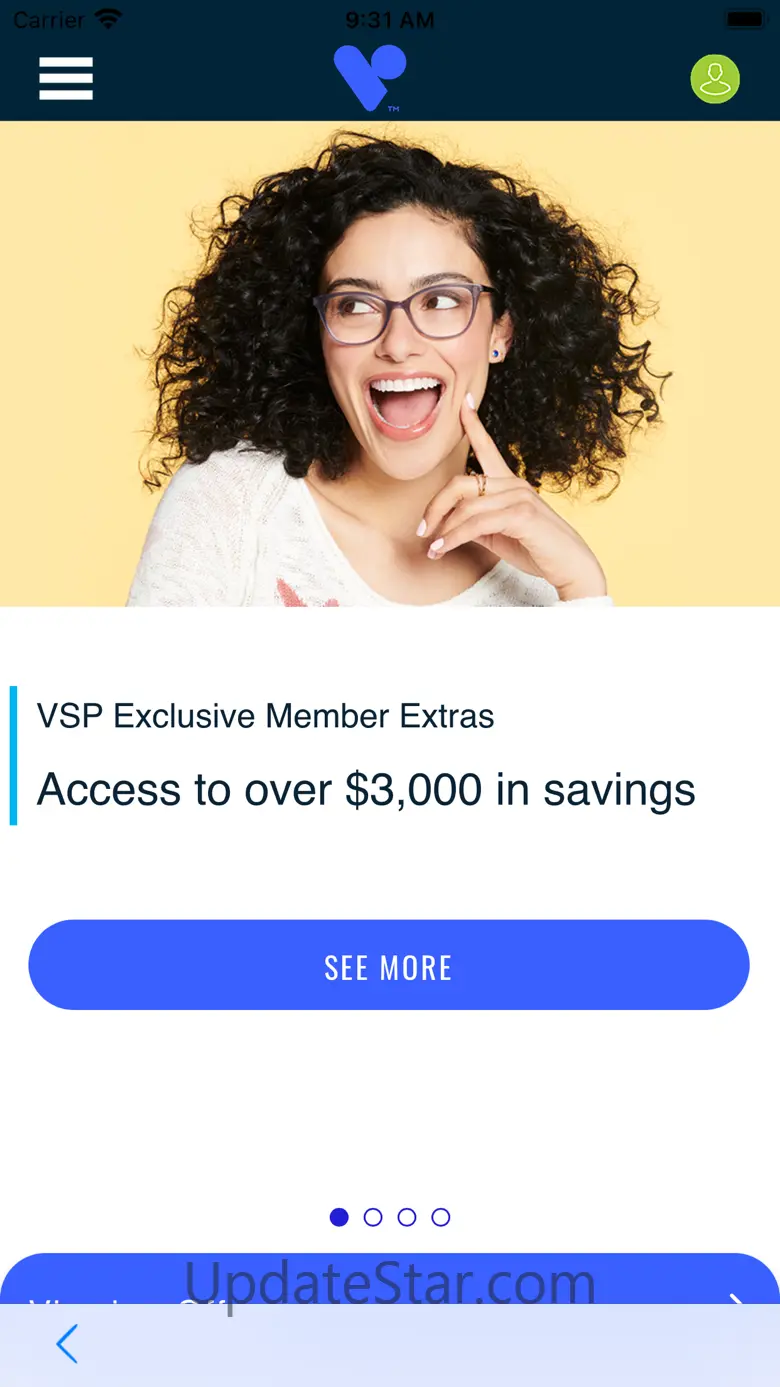Tap the Access to over $3,000 in savings headline
The image size is (780, 1387).
[x=366, y=790]
